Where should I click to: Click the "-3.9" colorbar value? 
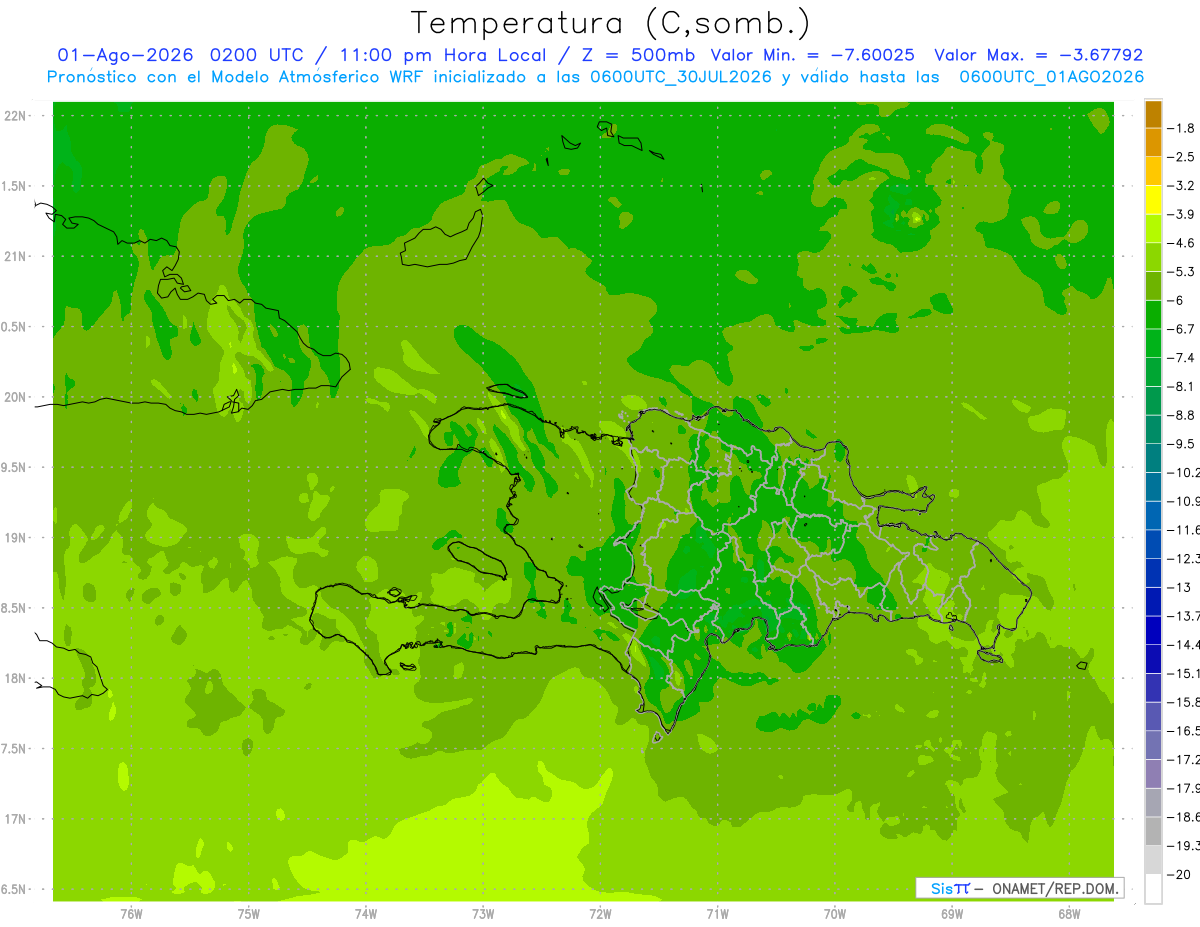tap(1180, 214)
